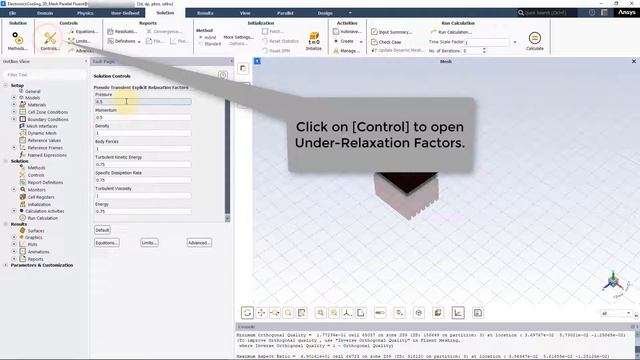Open the Create dropdown in the Activities group
This screenshot has height=360, width=640.
(x=348, y=41)
